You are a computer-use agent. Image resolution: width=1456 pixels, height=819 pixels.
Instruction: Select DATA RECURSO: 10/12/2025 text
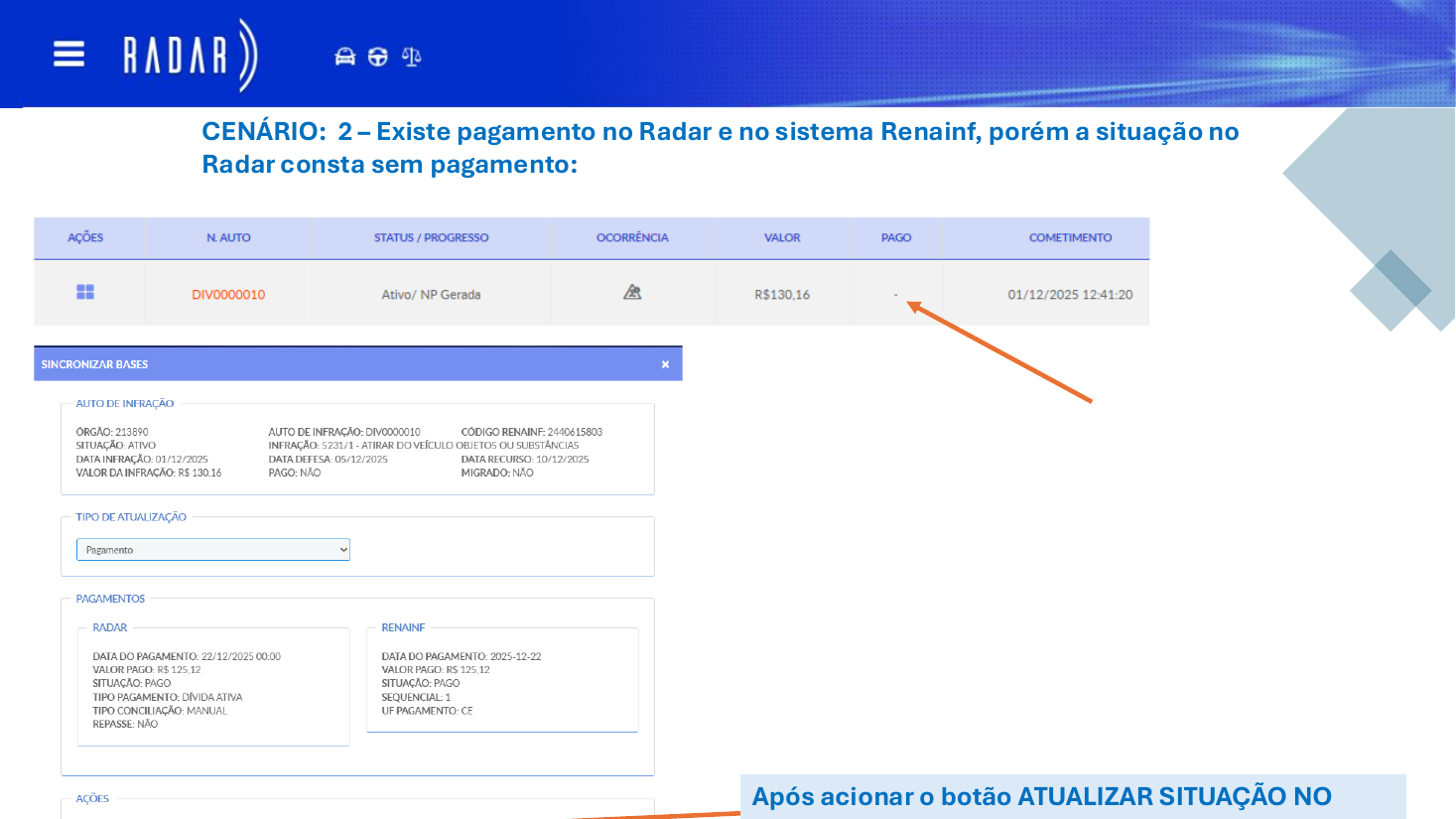(525, 460)
